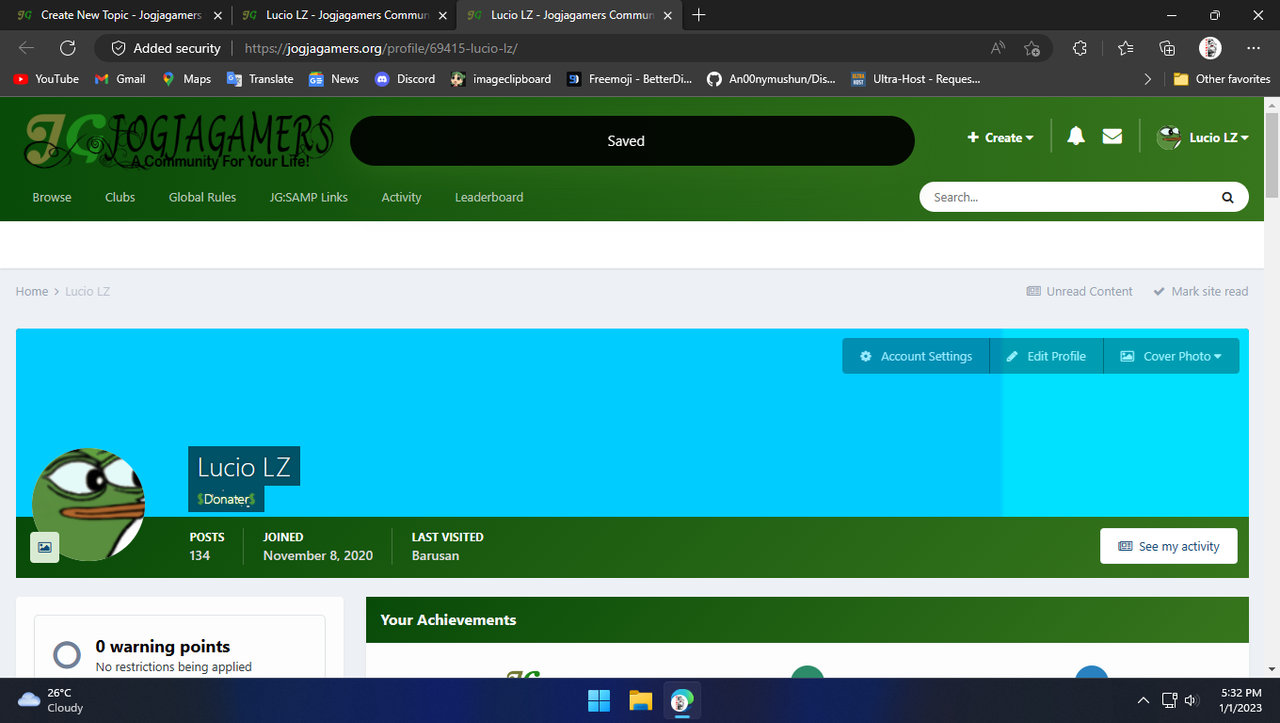The height and width of the screenshot is (723, 1280).
Task: Open the Clubs menu item
Action: click(x=120, y=197)
